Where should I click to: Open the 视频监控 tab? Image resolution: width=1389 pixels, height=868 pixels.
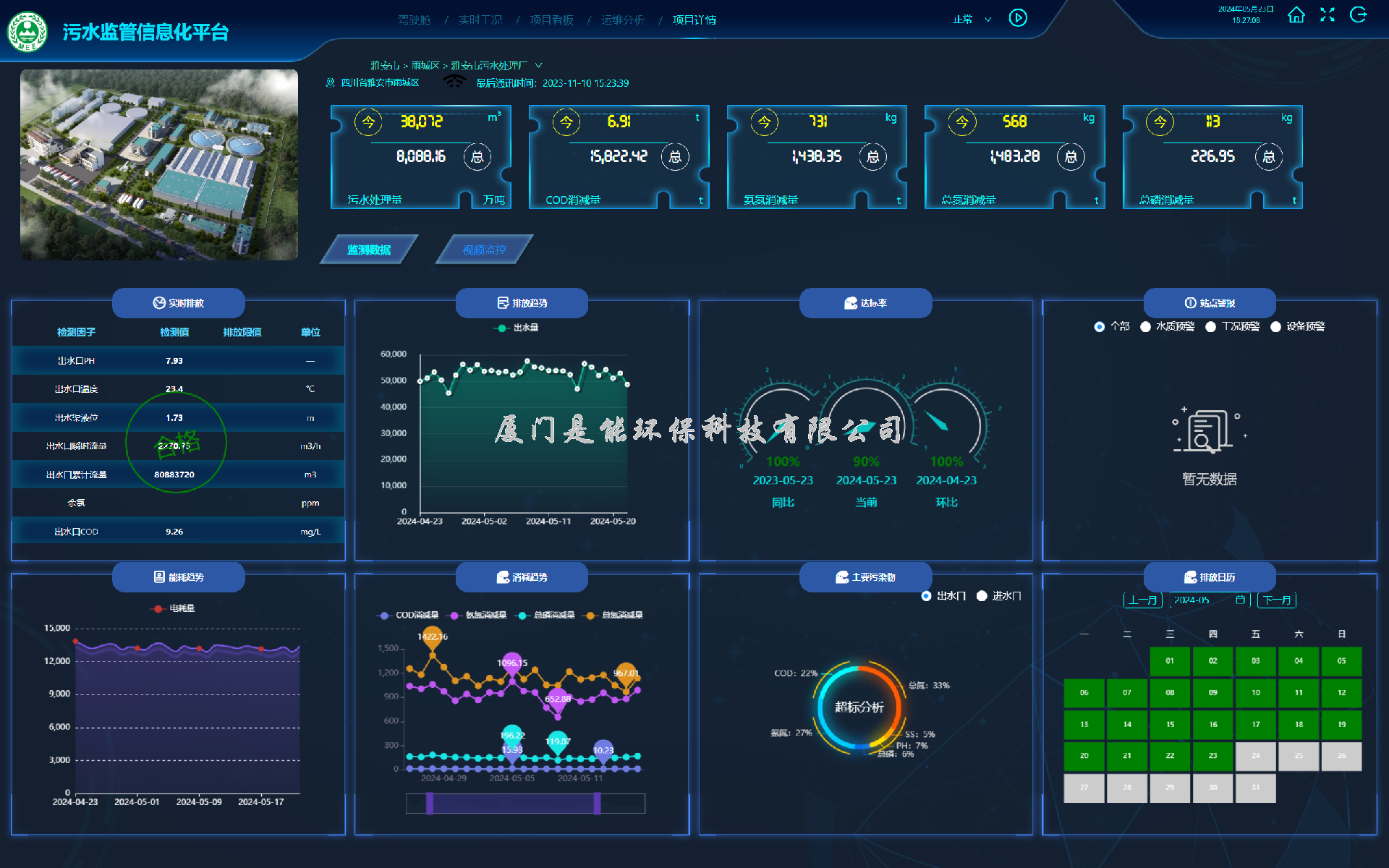pos(484,250)
